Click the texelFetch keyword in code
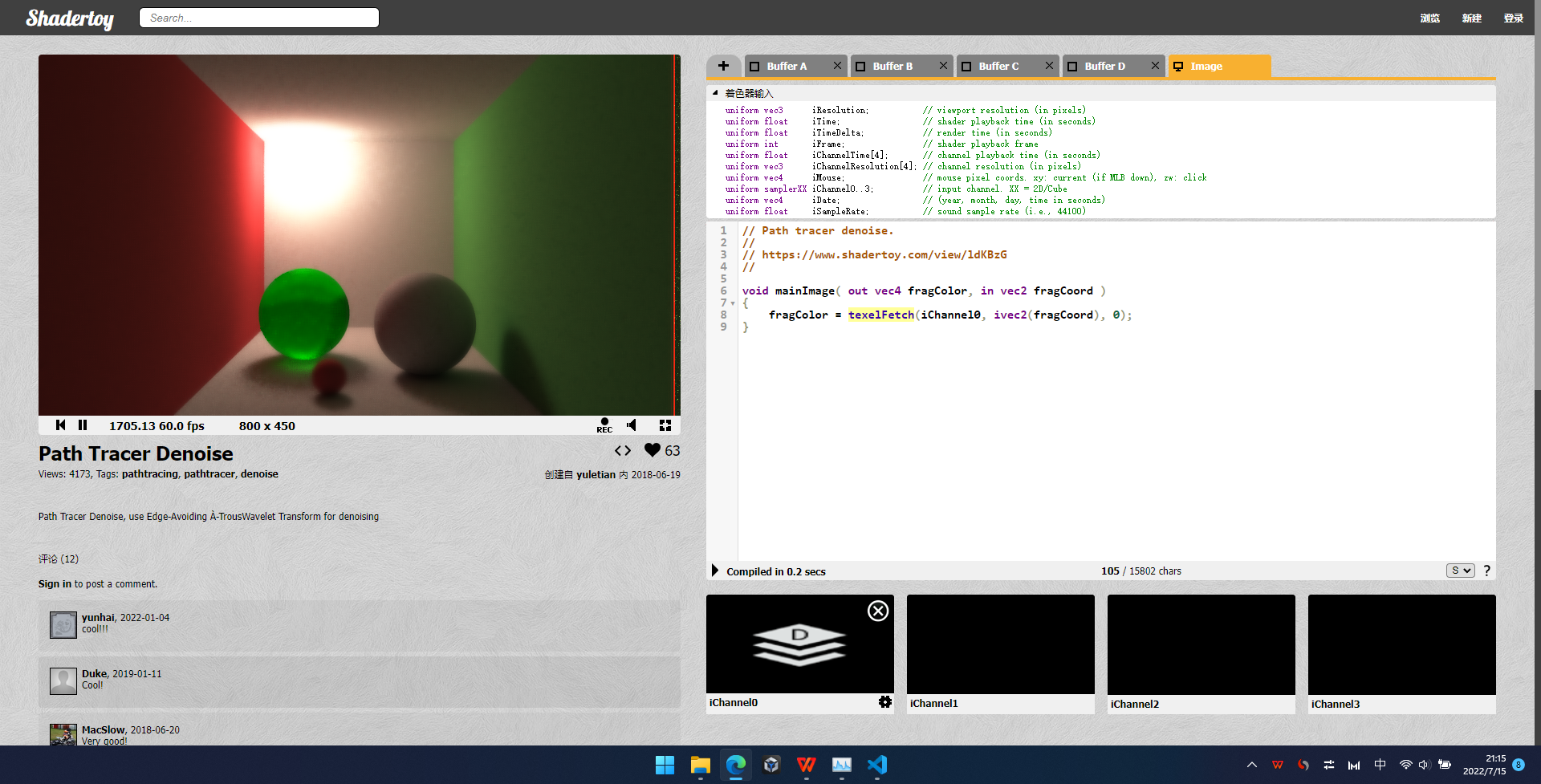This screenshot has height=784, width=1541. tap(880, 315)
